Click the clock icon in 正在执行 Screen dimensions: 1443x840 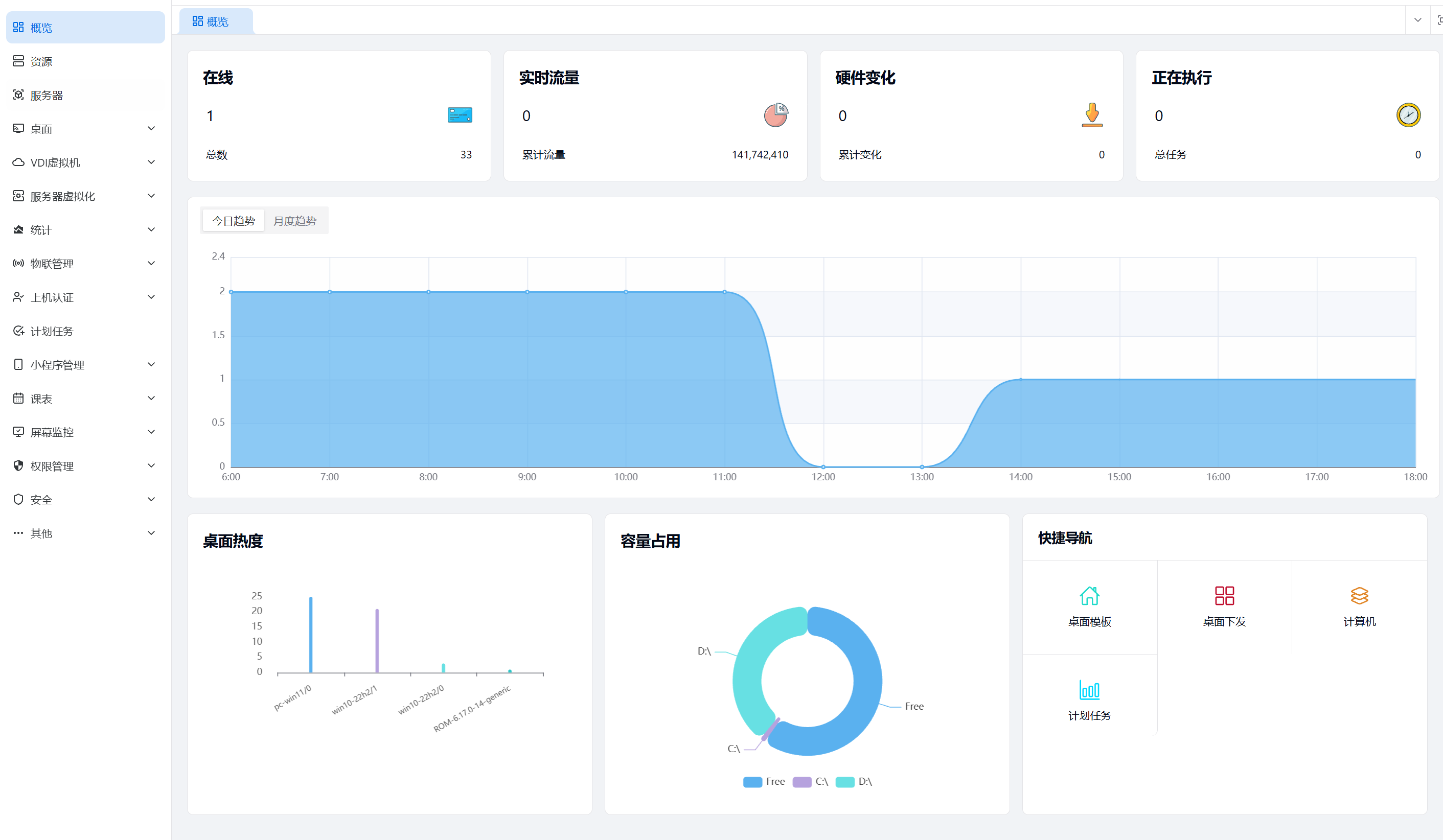click(x=1408, y=115)
